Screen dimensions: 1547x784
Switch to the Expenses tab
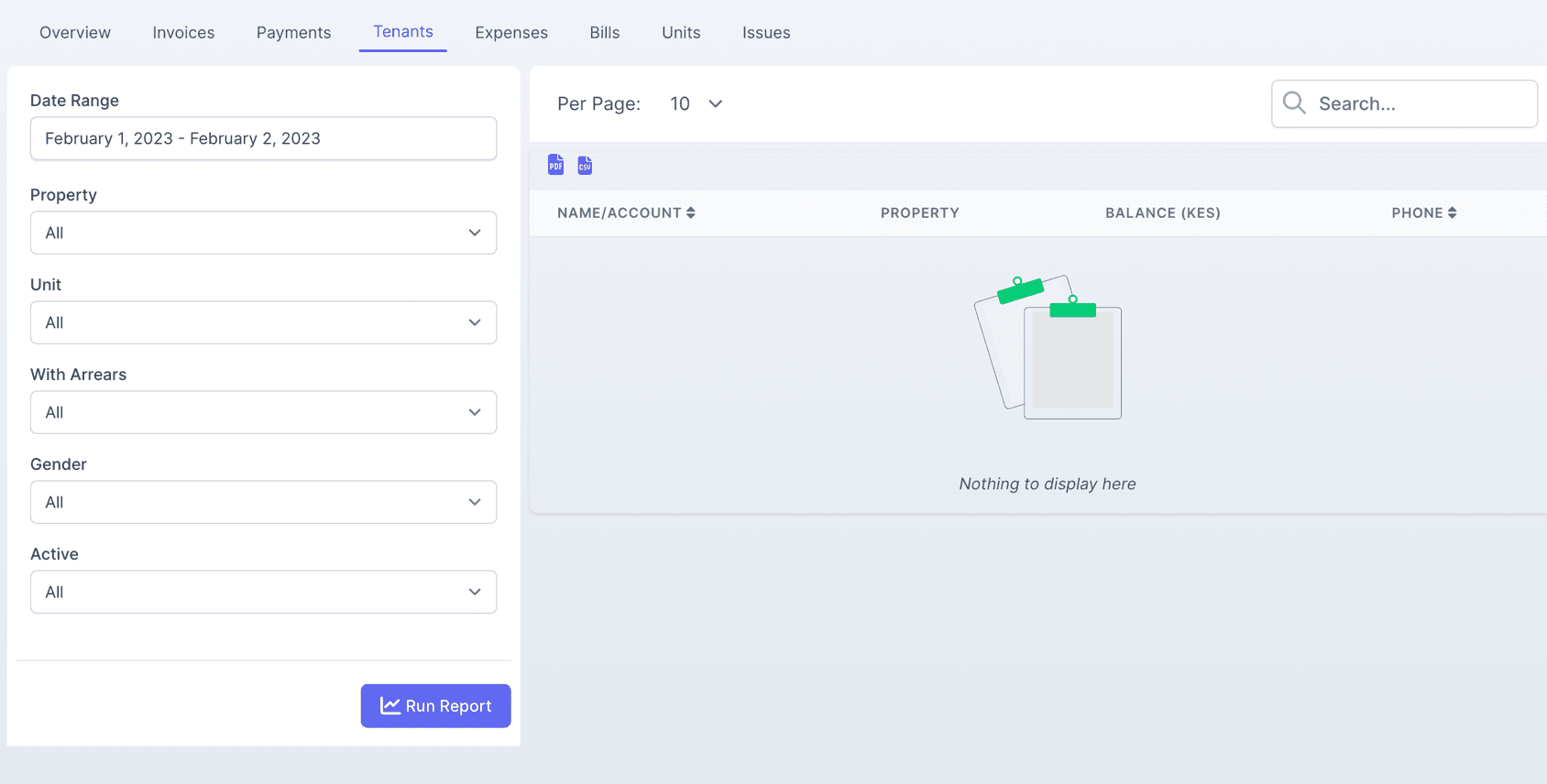pos(511,33)
